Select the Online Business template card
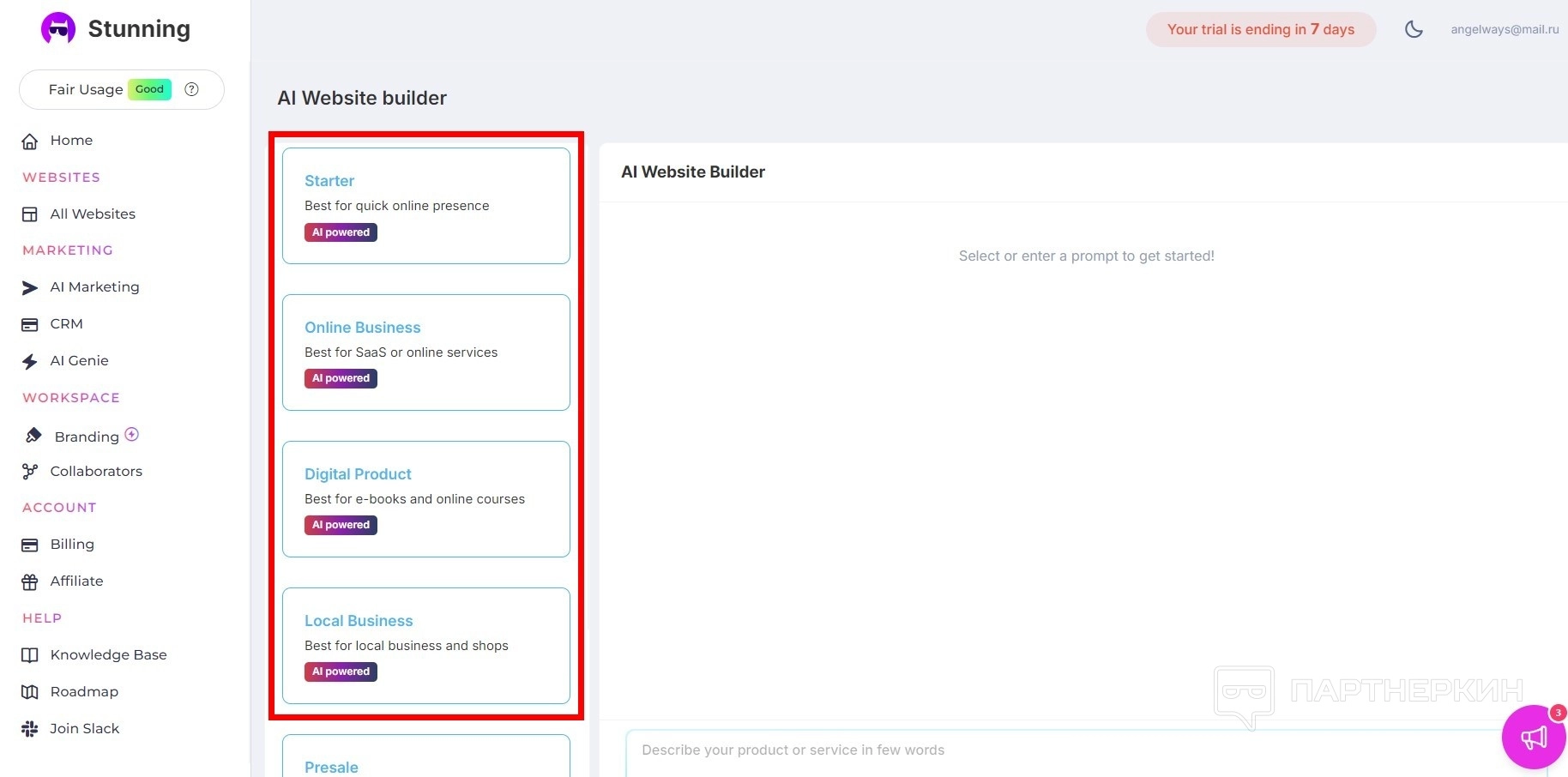 (x=426, y=352)
